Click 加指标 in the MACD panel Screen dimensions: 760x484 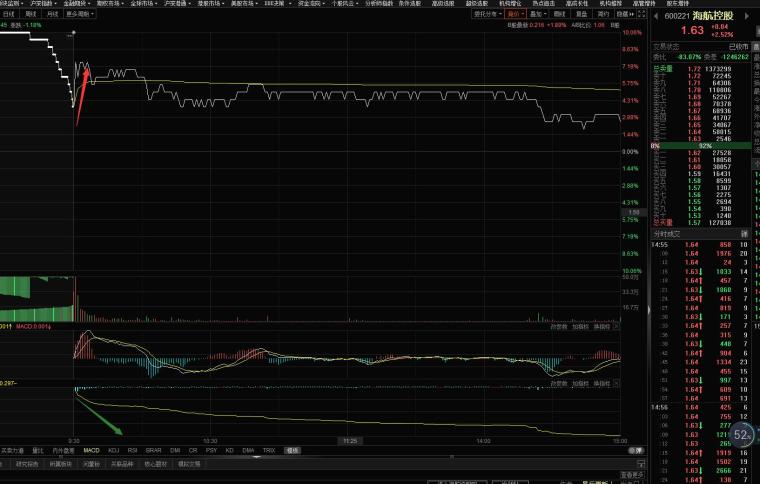pos(580,327)
